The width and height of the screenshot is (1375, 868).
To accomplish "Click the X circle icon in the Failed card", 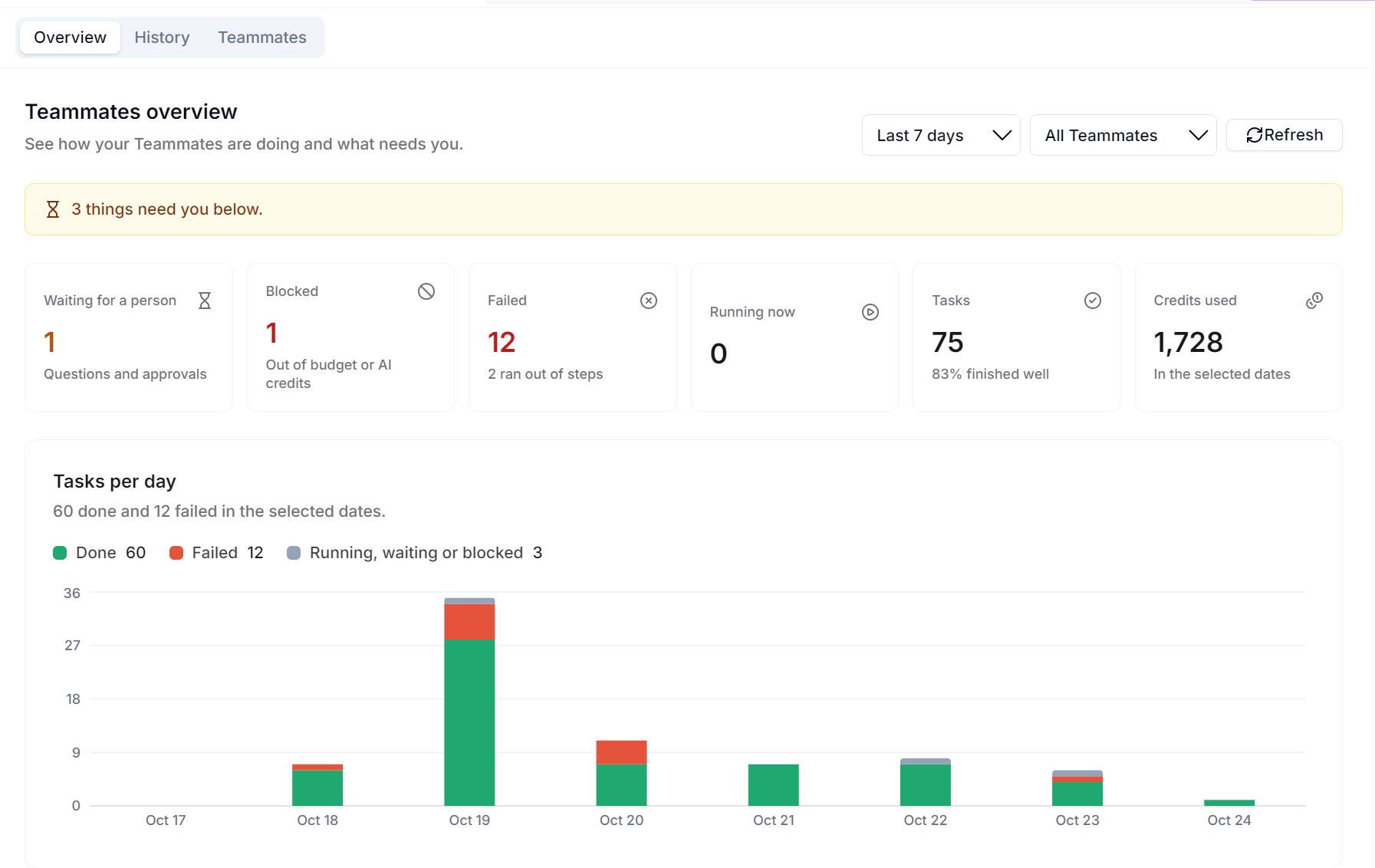I will (649, 301).
